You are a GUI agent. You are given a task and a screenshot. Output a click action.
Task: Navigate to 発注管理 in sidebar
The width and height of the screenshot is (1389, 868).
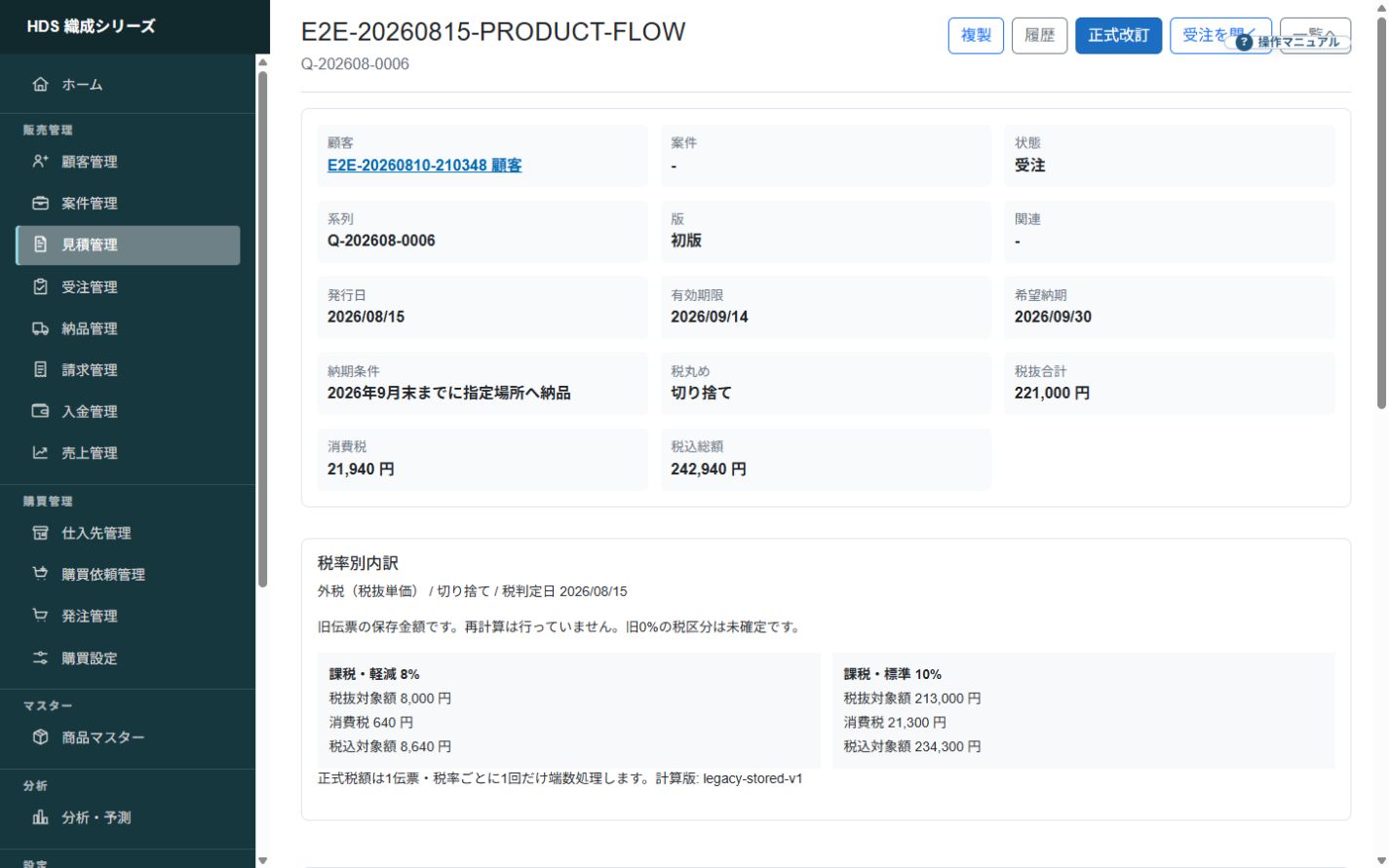pos(128,616)
